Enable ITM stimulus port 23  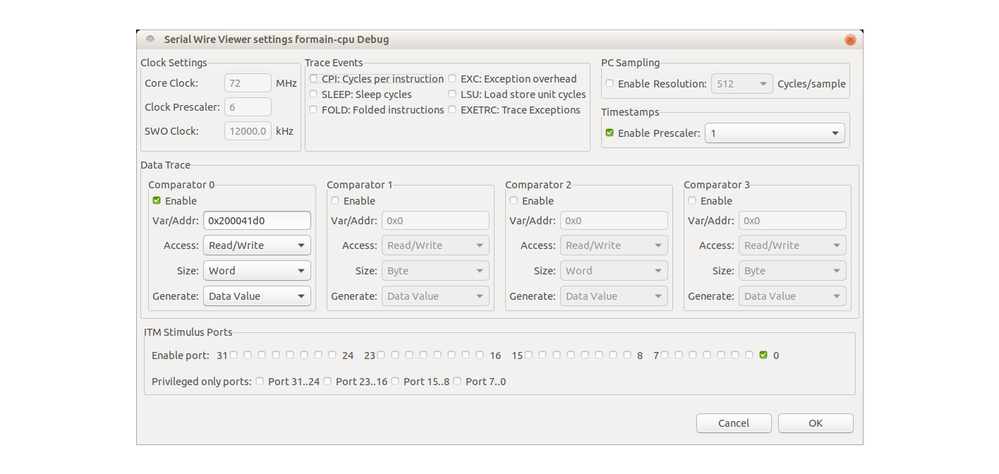click(382, 355)
